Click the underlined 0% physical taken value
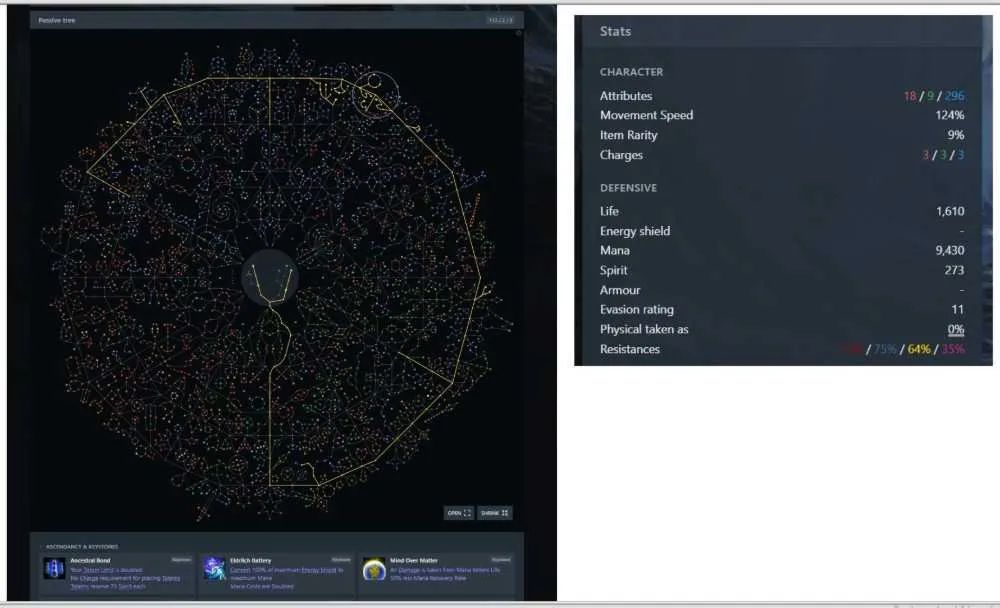This screenshot has height=608, width=1000. [x=955, y=329]
